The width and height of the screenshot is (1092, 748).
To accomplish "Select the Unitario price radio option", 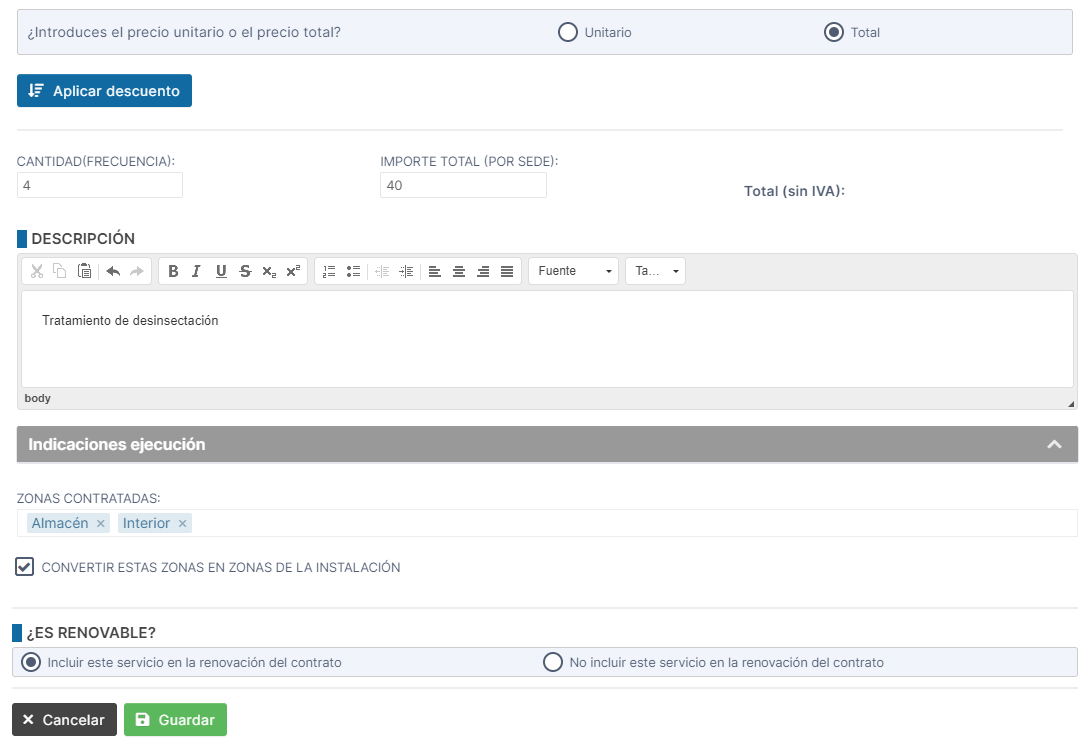I will click(568, 32).
